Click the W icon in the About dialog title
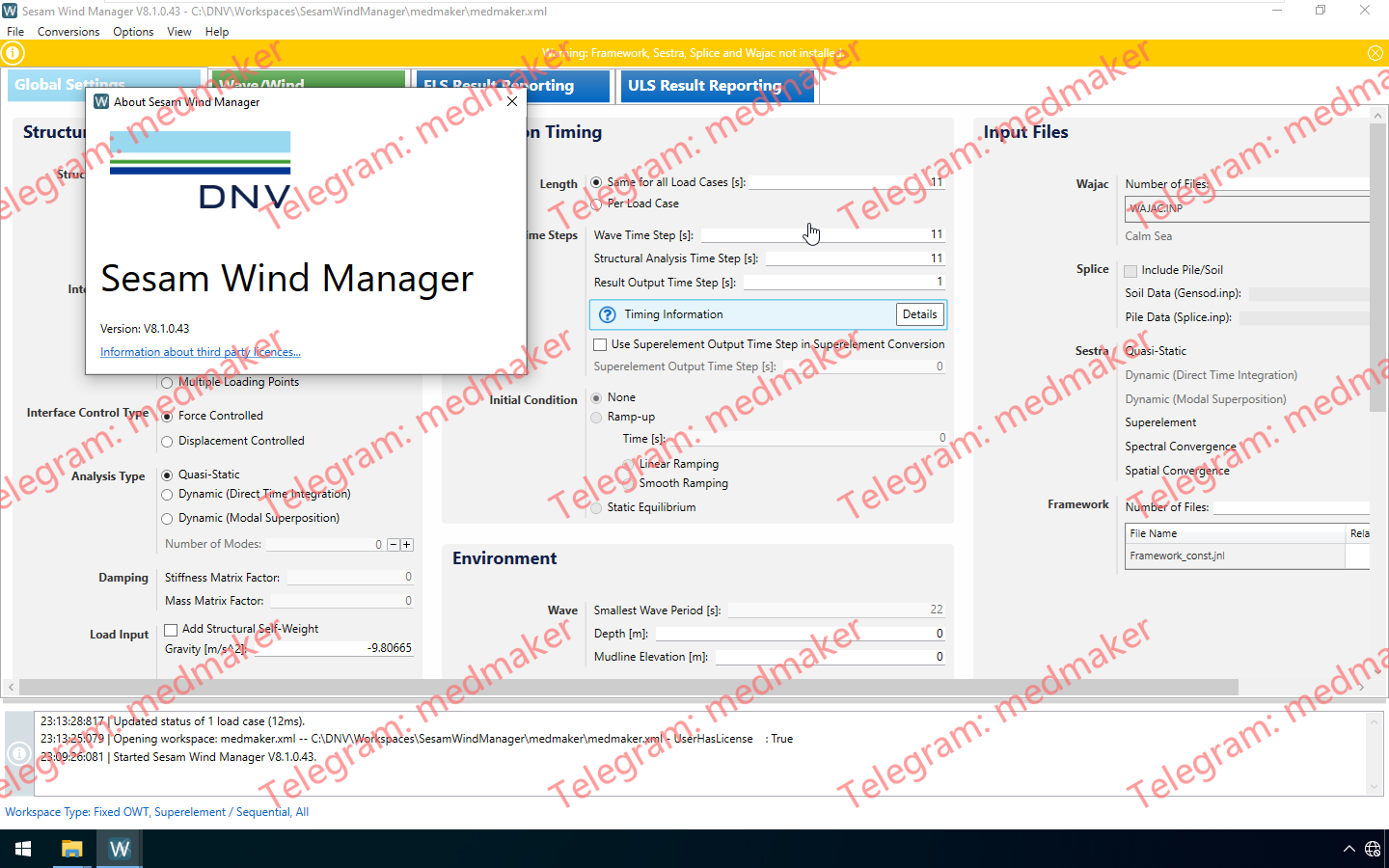Viewport: 1389px width, 868px height. [x=101, y=101]
